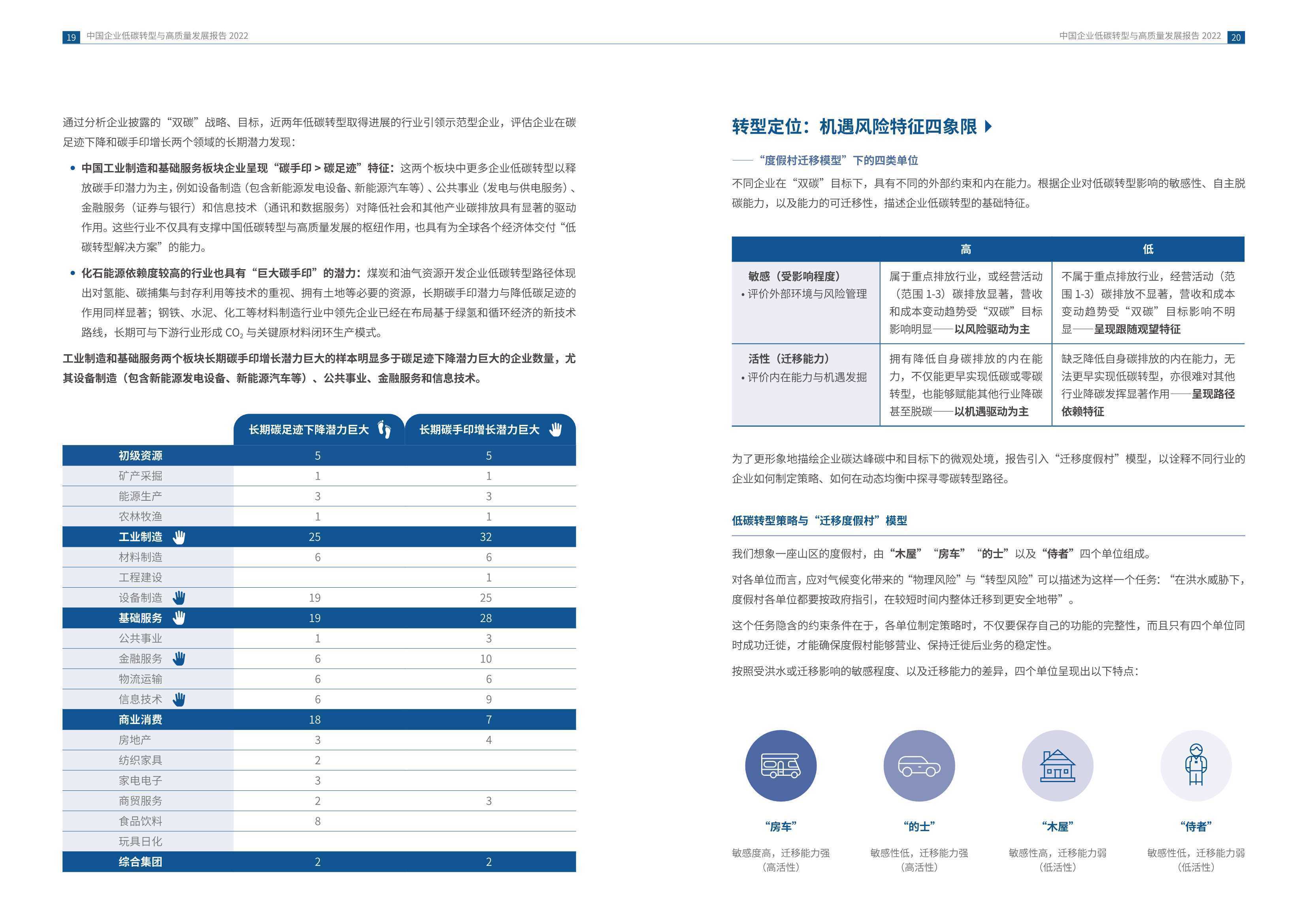Click the 纺织家具 row label
The image size is (1307, 924).
click(x=140, y=760)
